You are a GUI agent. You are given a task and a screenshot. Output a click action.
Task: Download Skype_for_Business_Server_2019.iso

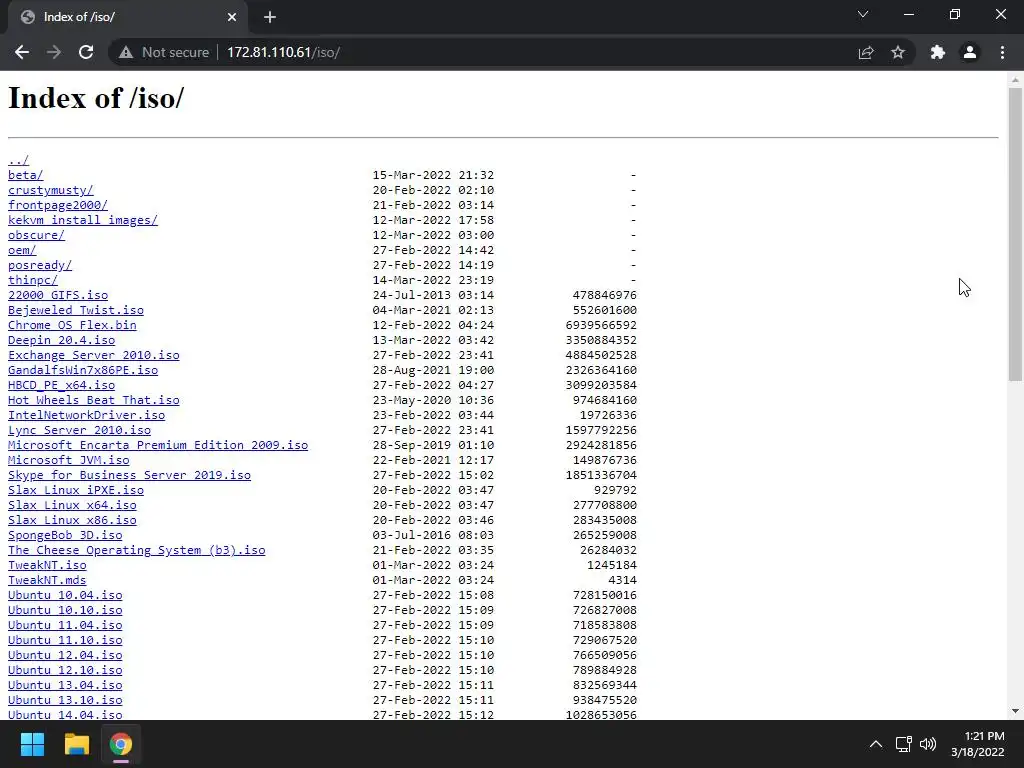point(129,475)
